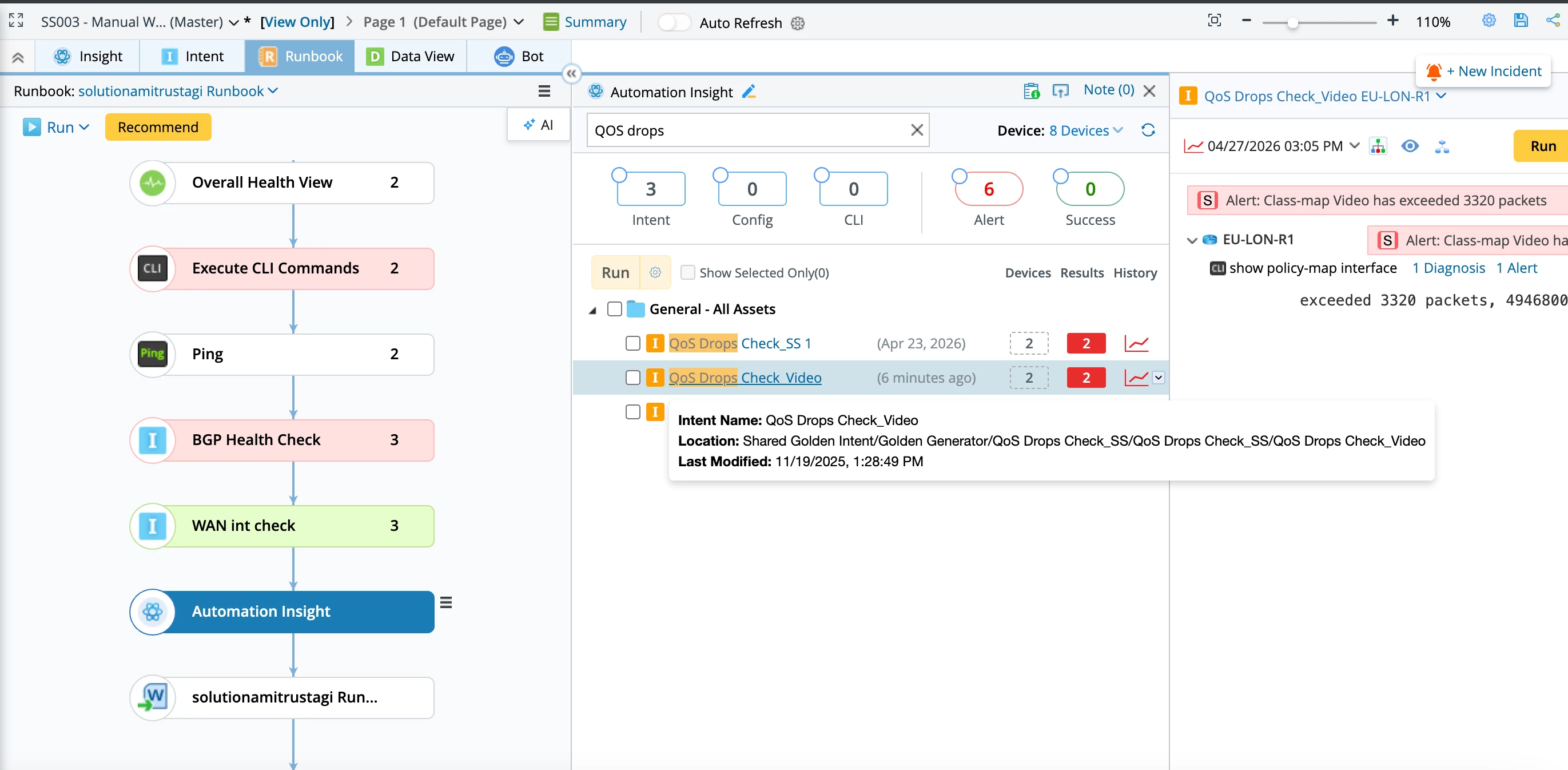Open Auto Refresh settings gear
This screenshot has width=1568, height=770.
(x=797, y=23)
